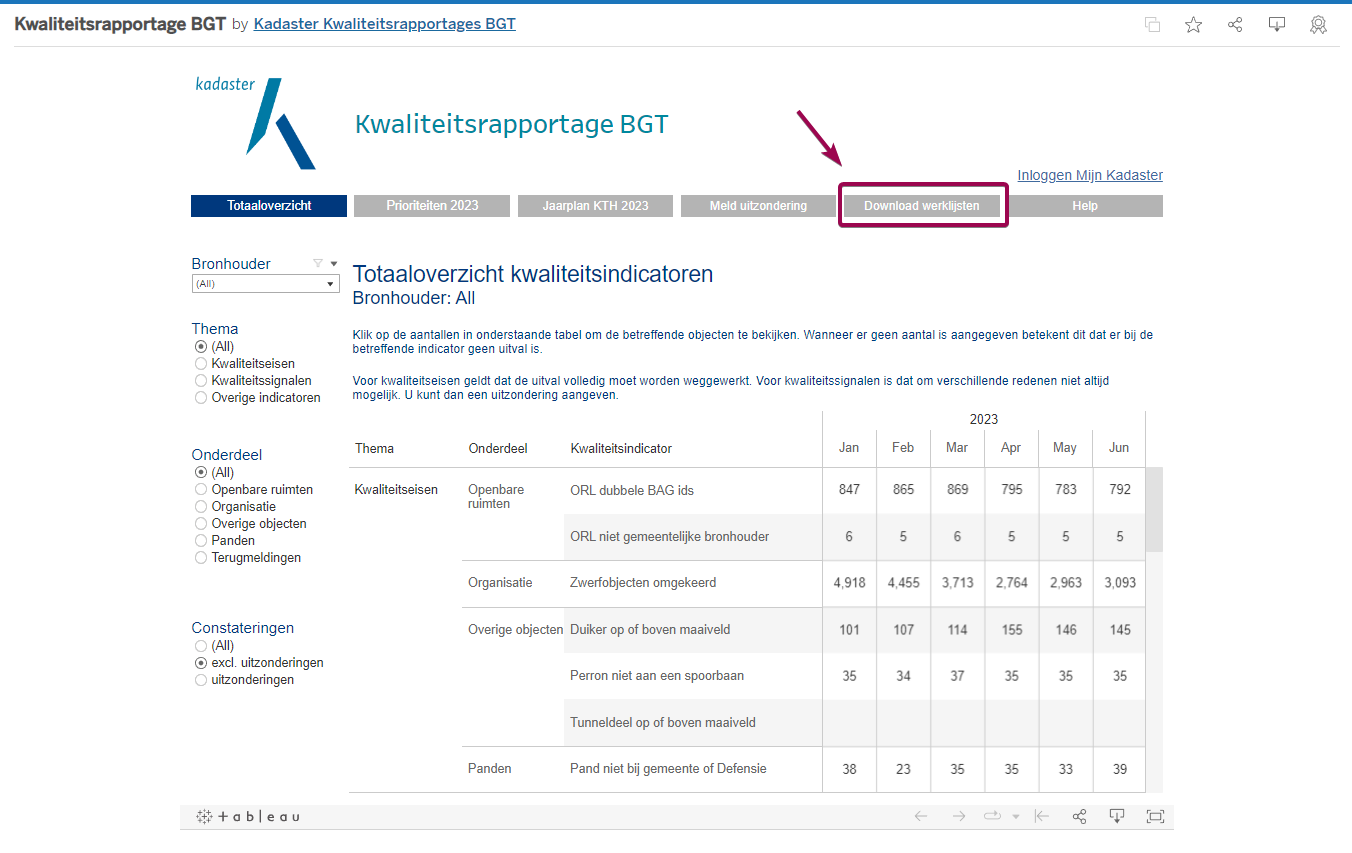Enter full screen with the bottom toolbar icon
The image size is (1352, 853).
pos(1155,816)
